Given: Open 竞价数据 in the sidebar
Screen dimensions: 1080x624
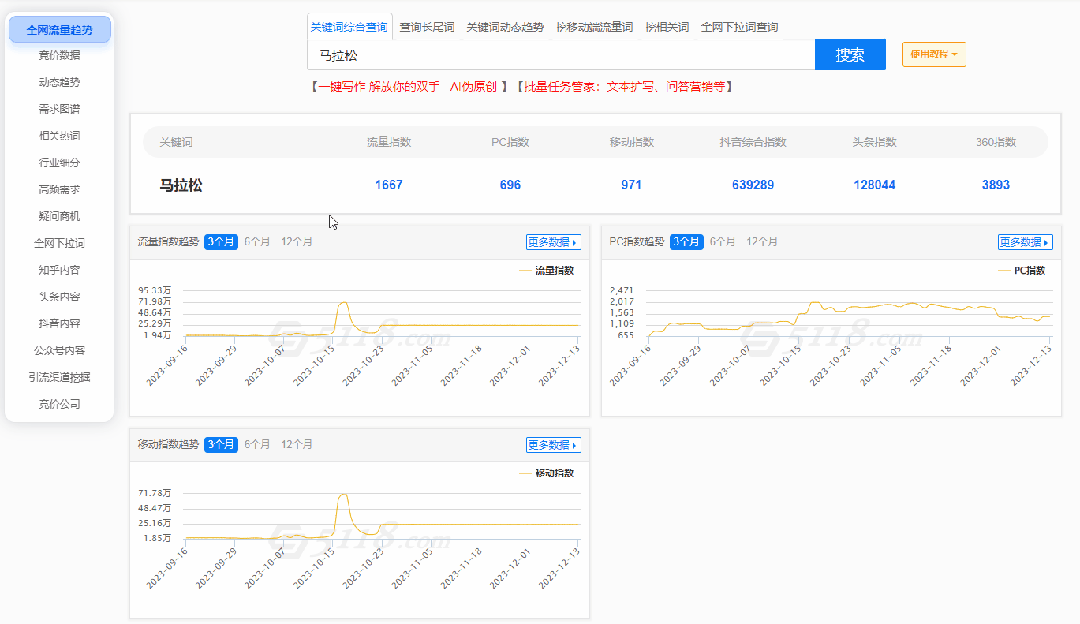Looking at the screenshot, I should point(59,55).
